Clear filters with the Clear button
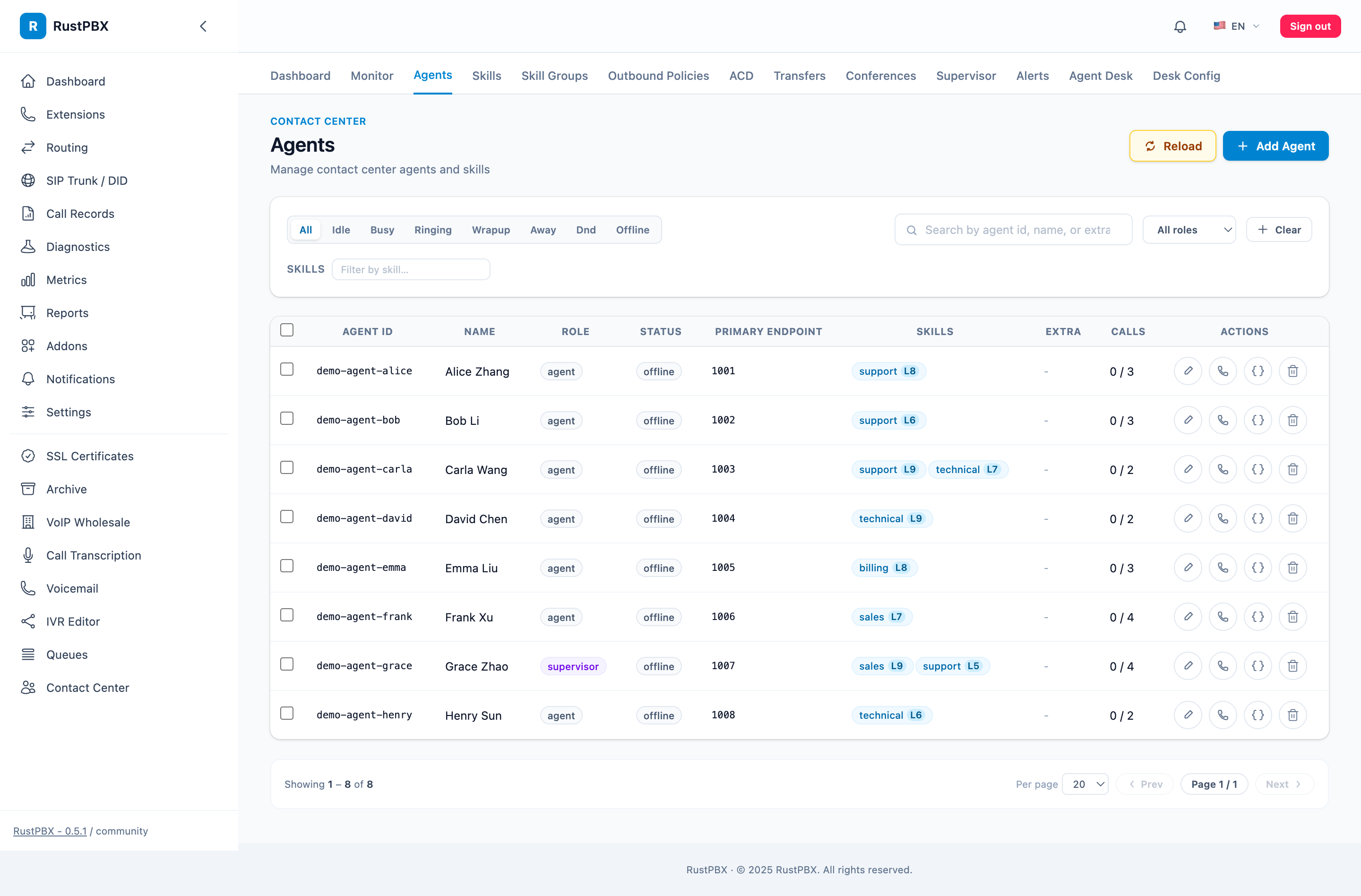The image size is (1361, 896). click(1279, 230)
